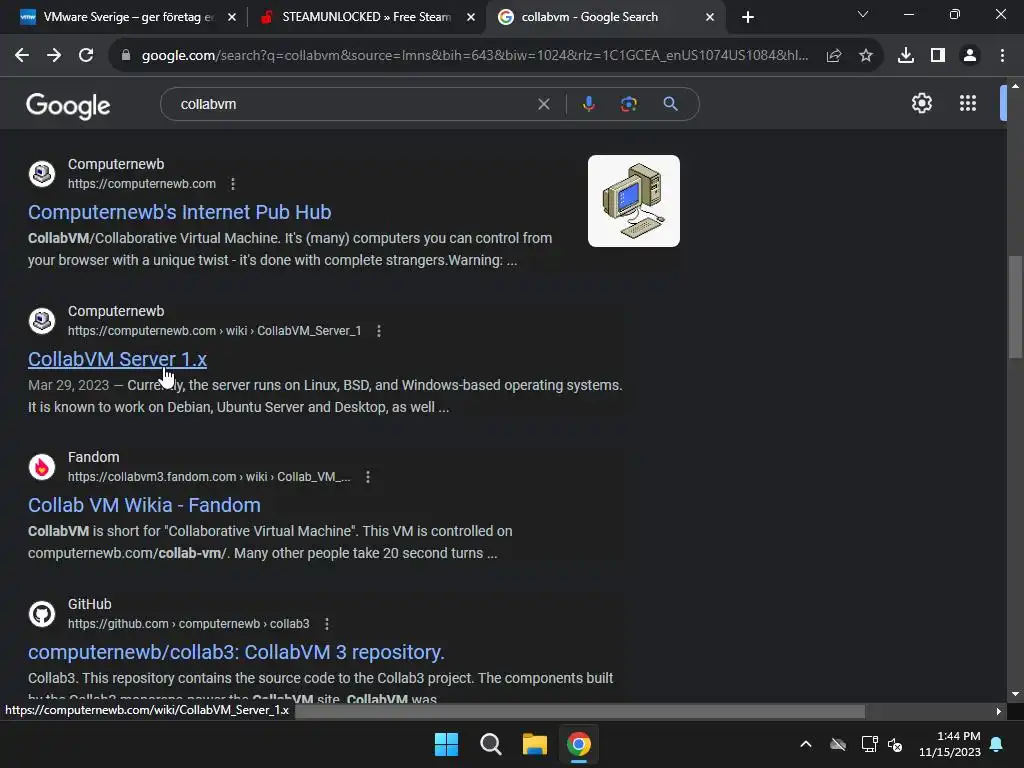Open the notification bell in tray
1024x768 pixels.
tap(997, 744)
